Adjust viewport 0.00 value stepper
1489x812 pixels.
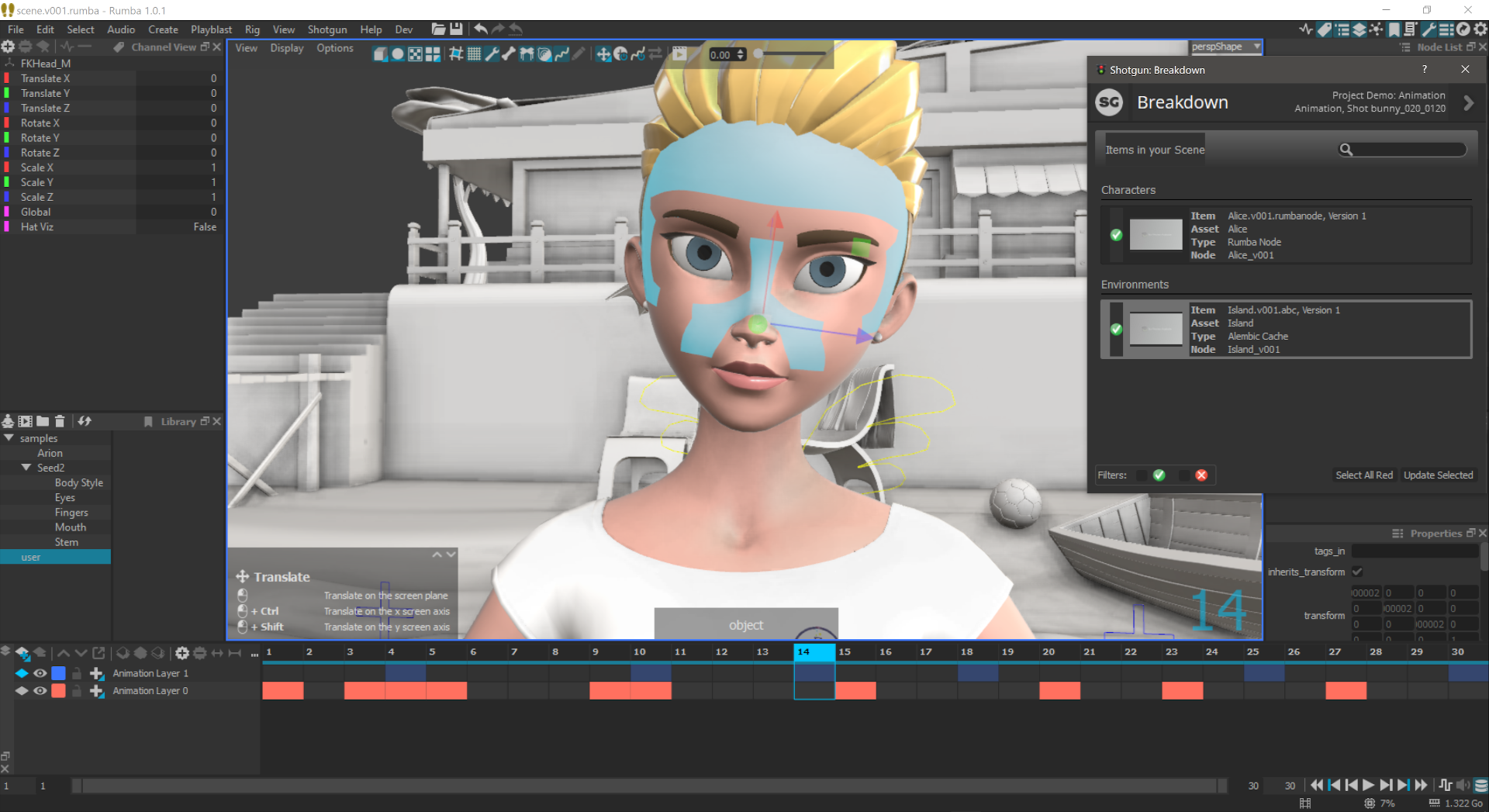[741, 54]
